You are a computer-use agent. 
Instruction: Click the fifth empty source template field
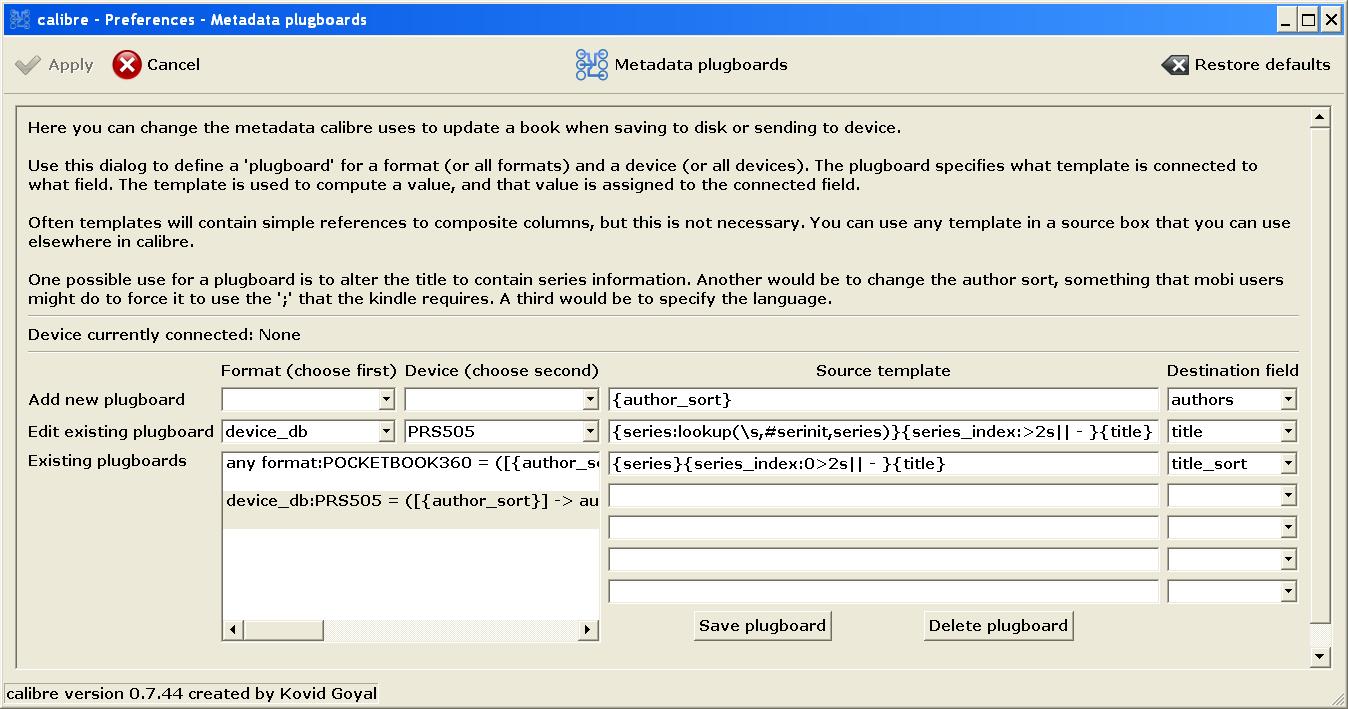[x=883, y=528]
